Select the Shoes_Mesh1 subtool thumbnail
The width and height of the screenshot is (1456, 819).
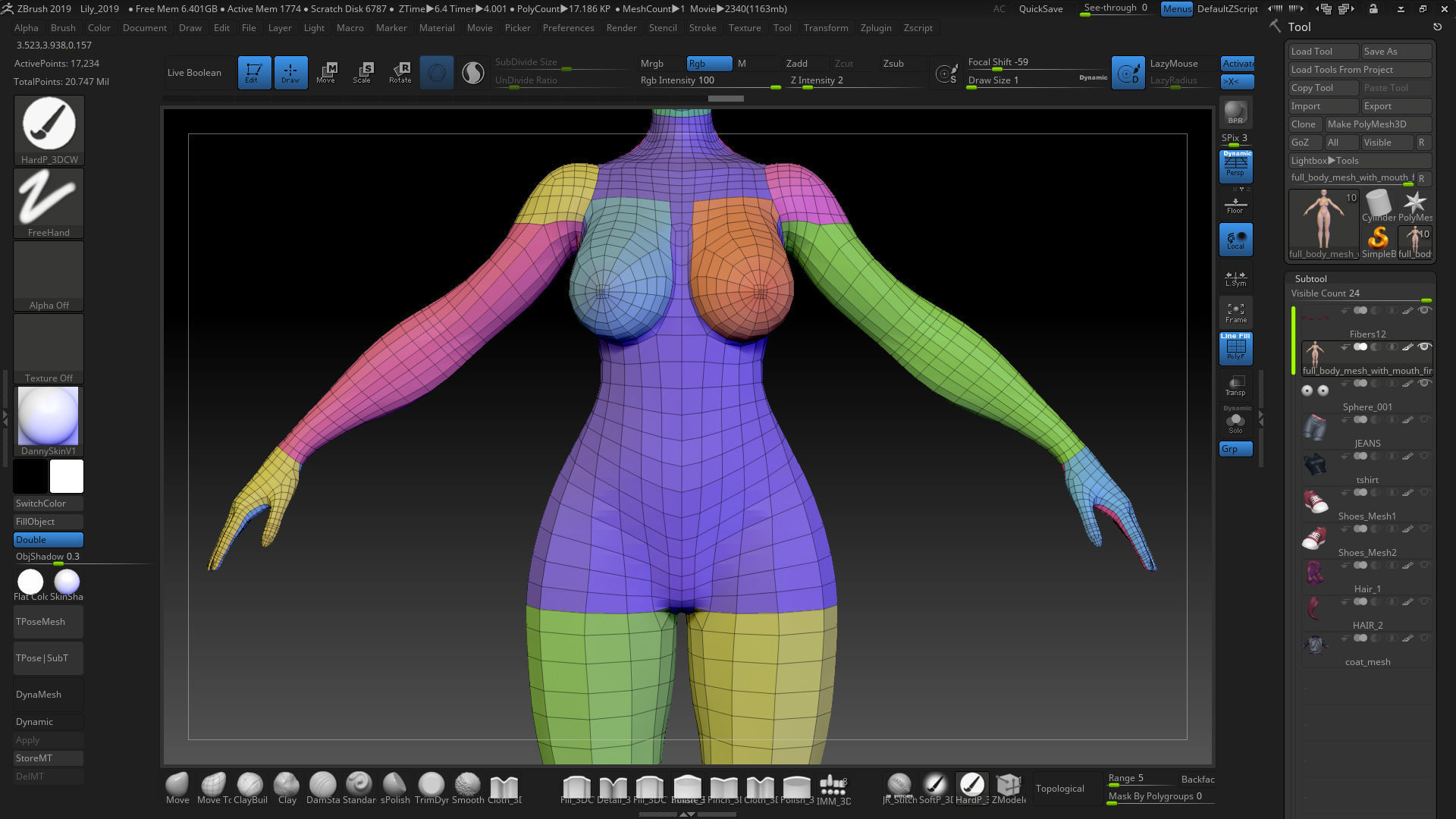point(1316,501)
